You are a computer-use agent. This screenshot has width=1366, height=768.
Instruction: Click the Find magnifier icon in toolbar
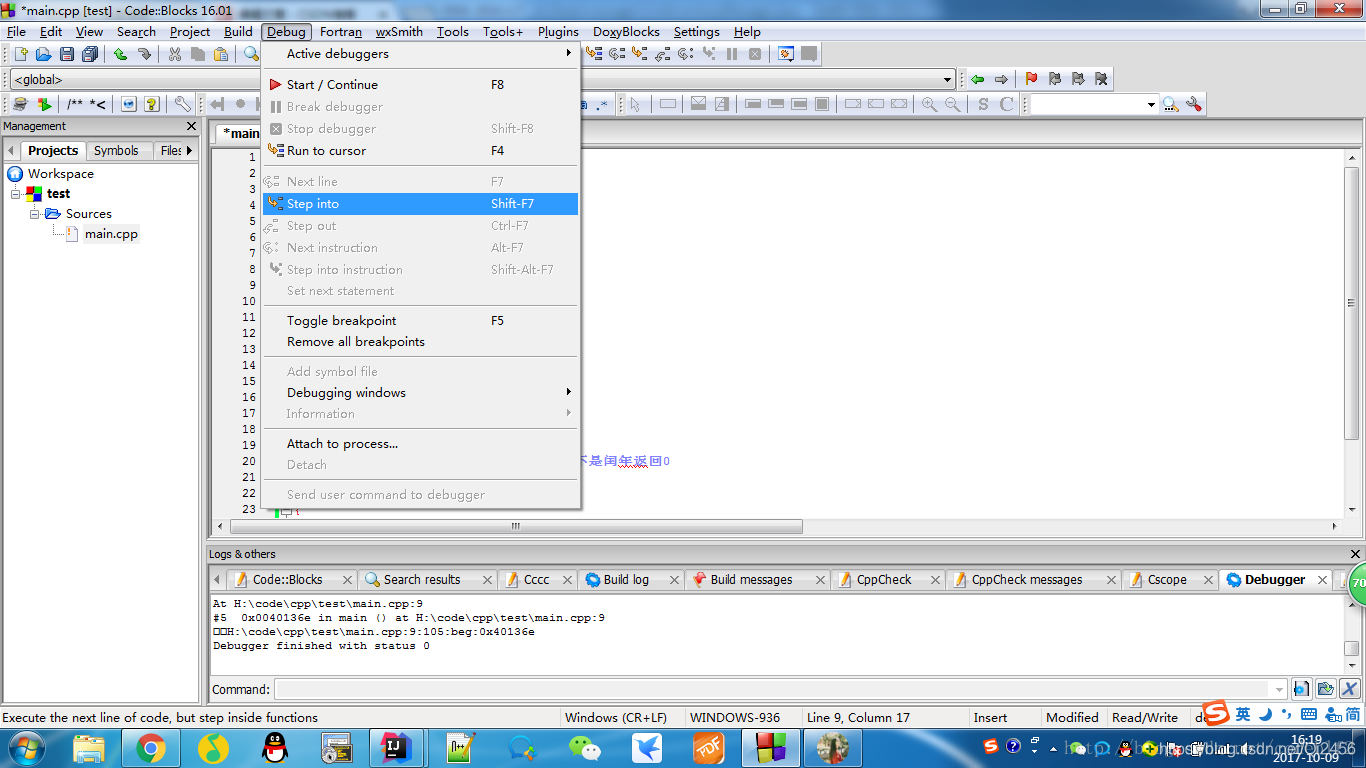(251, 54)
